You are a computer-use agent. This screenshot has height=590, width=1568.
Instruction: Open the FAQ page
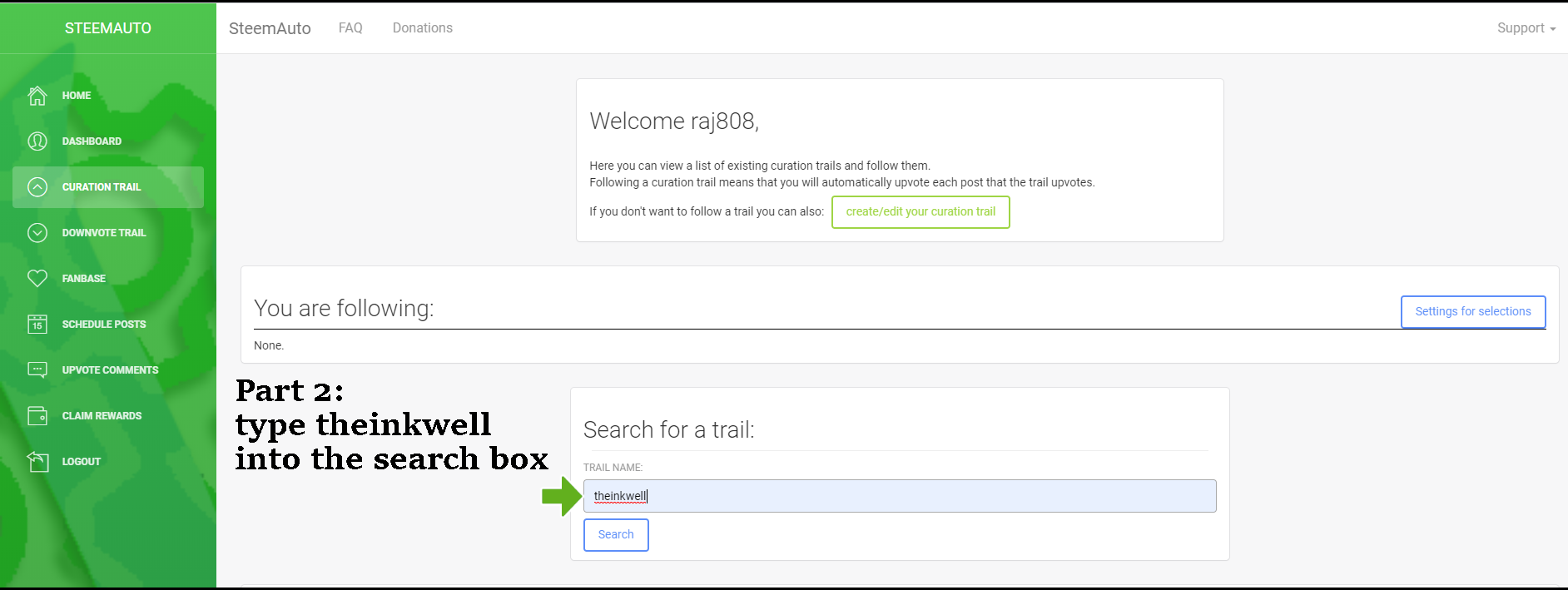[350, 28]
